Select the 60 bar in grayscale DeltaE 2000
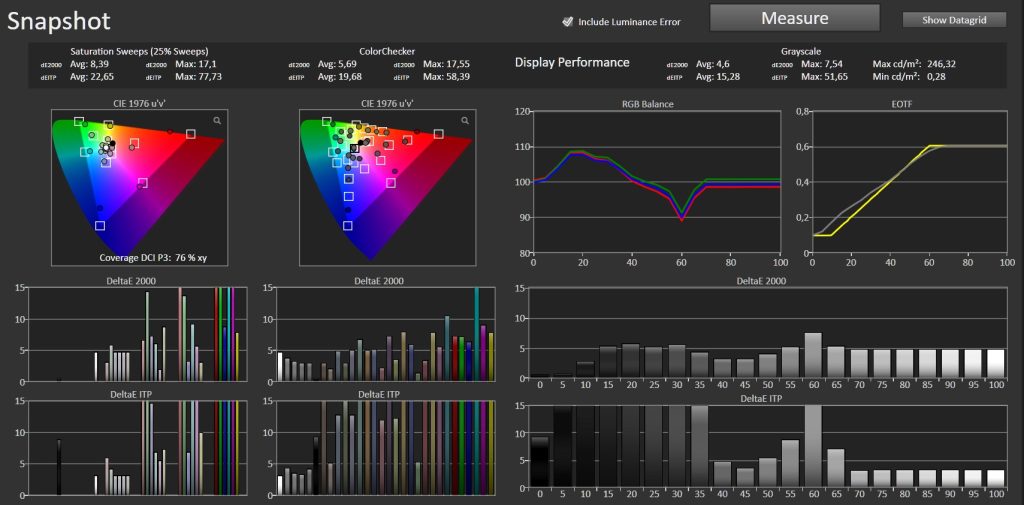The width and height of the screenshot is (1024, 505). pyautogui.click(x=813, y=354)
